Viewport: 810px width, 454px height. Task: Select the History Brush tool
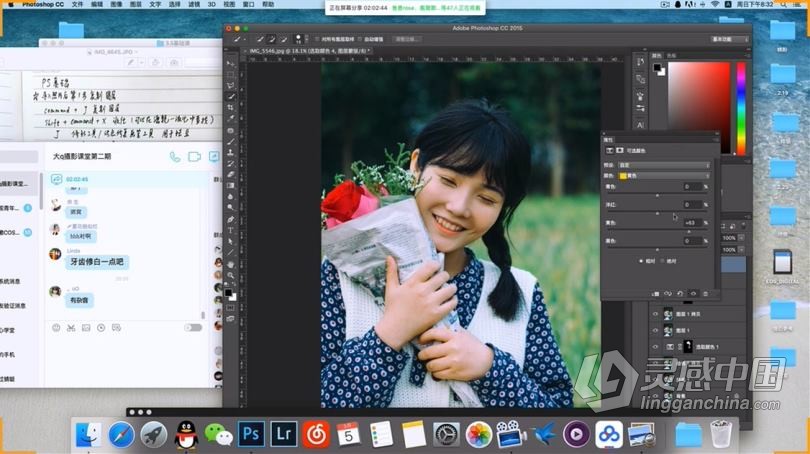pos(230,164)
